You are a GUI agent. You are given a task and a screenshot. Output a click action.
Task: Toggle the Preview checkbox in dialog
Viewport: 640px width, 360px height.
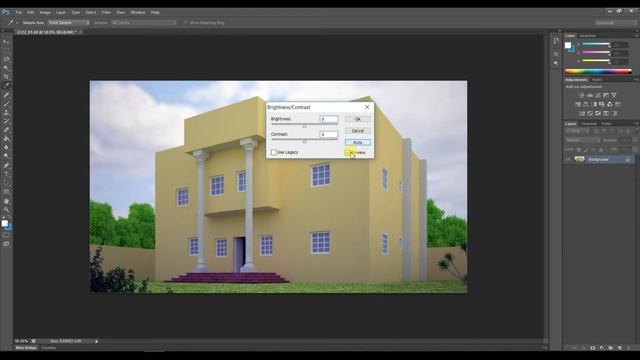(x=347, y=152)
